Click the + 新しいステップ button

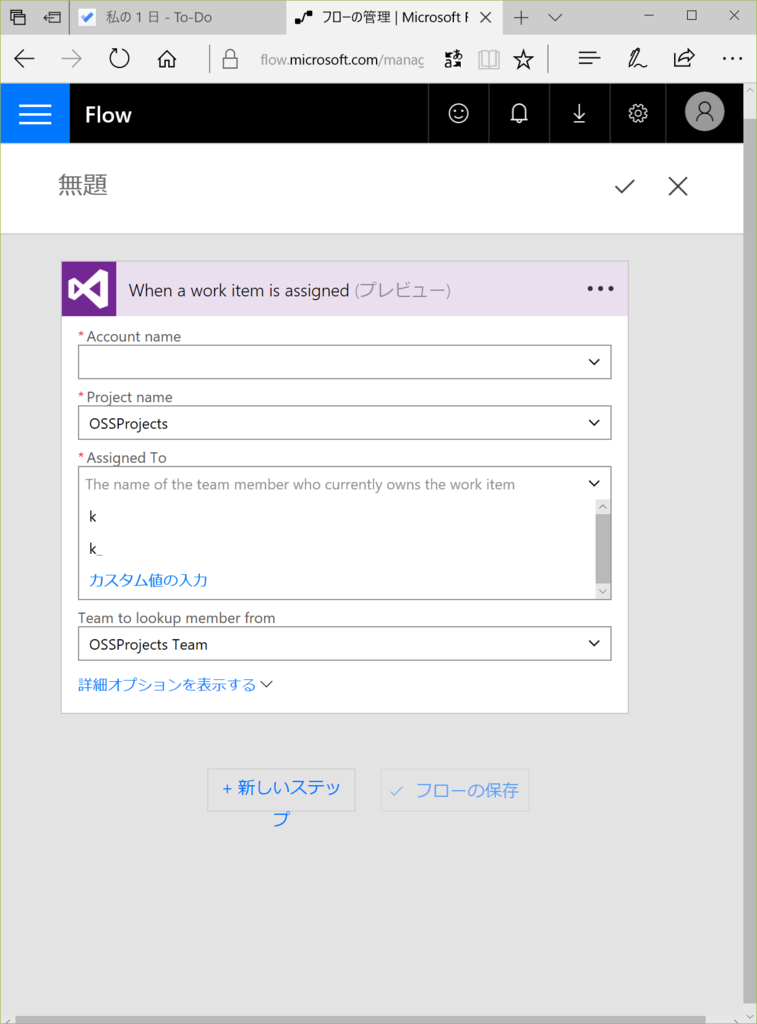click(282, 790)
